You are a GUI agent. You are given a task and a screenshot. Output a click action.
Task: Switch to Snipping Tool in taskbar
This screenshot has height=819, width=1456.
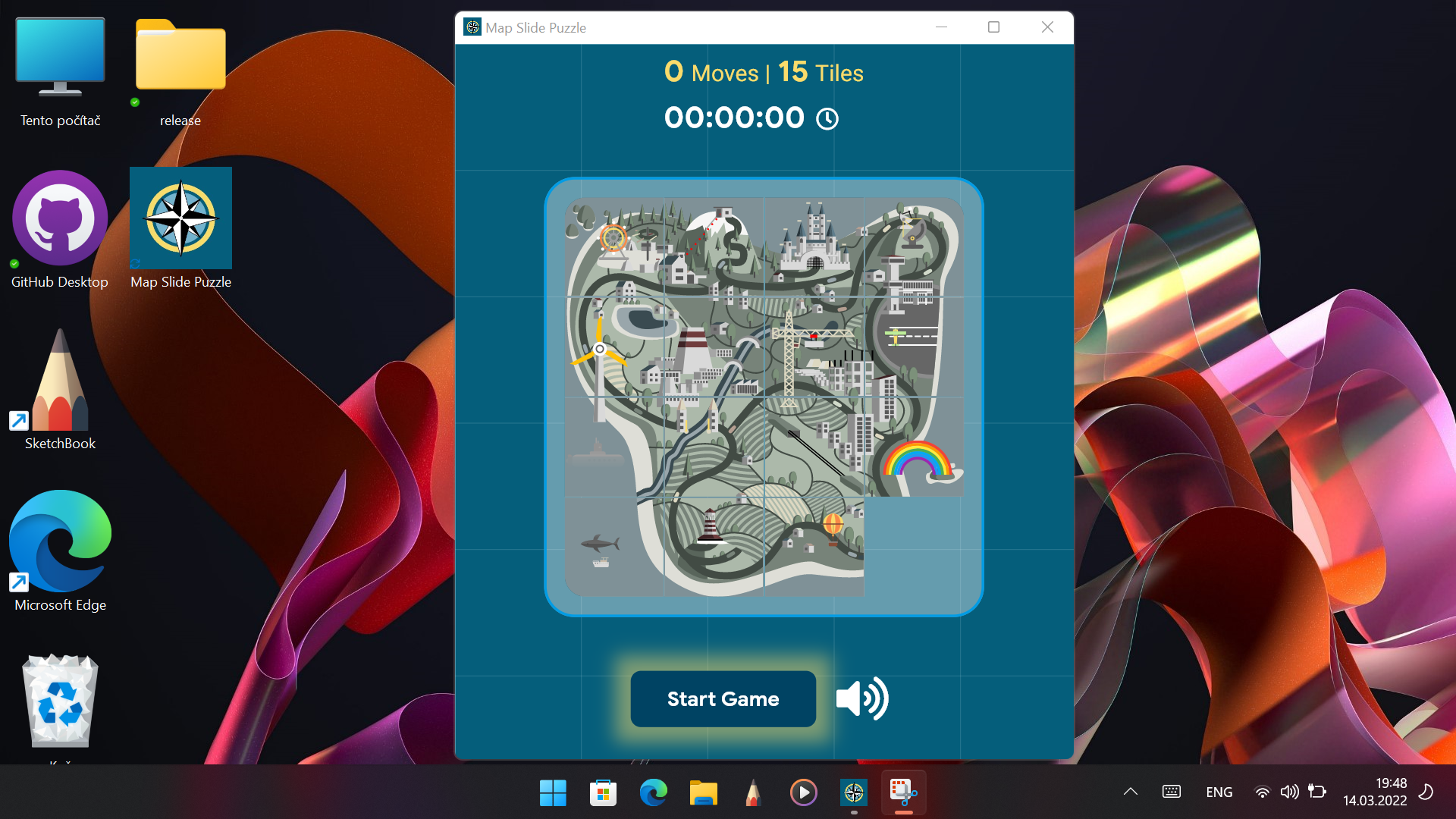click(x=903, y=792)
